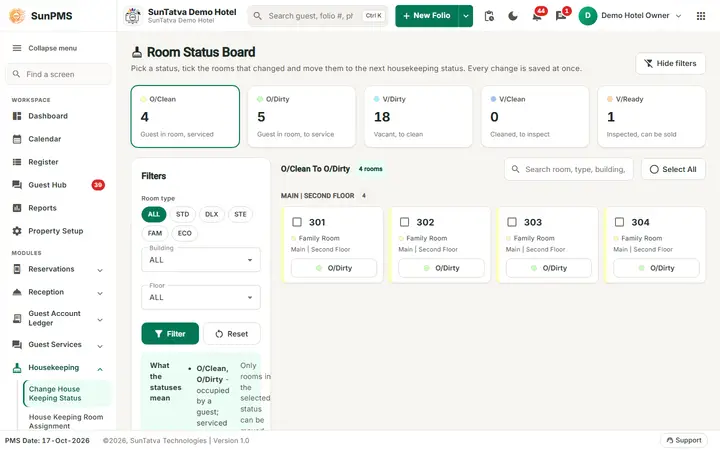Tick the checkbox for room 303
Screen dimensions: 720x450
point(512,222)
